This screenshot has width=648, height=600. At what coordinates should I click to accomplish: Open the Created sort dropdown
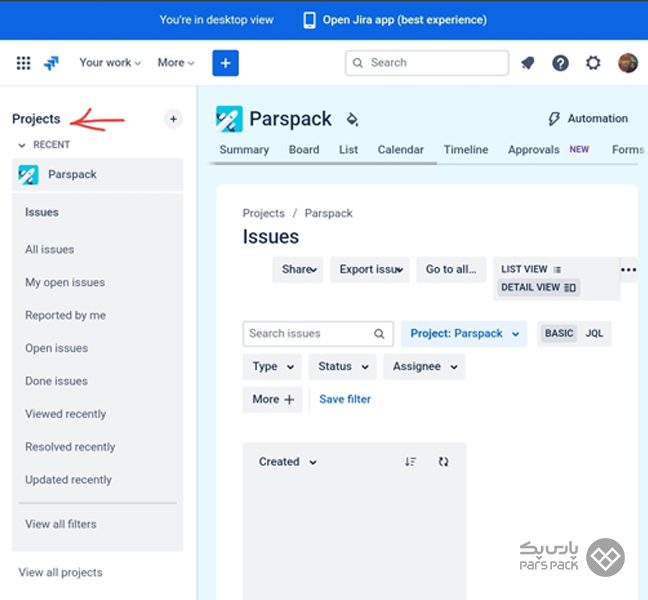pos(287,462)
